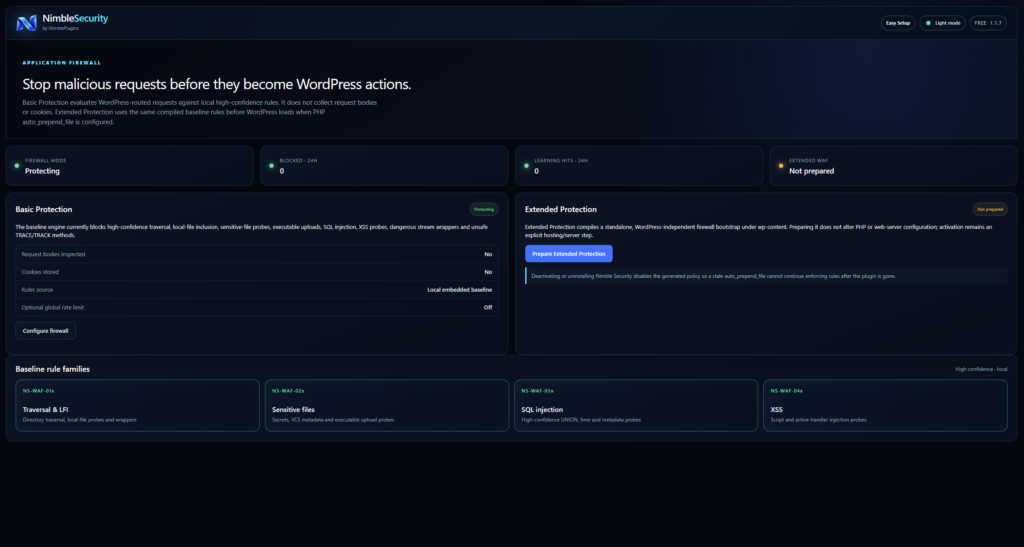Select the Extended WAF Not prepared card

893,166
